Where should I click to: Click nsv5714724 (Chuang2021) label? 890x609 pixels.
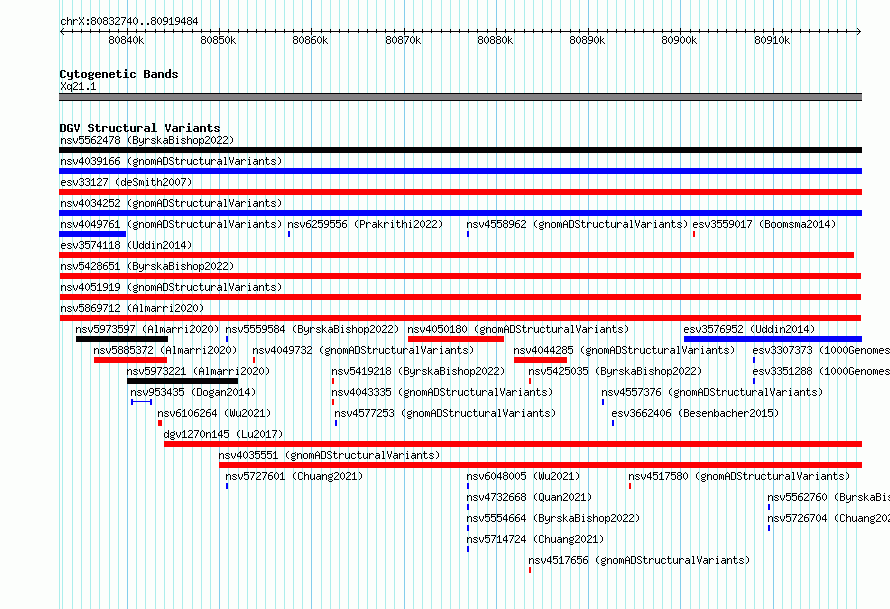[535, 539]
